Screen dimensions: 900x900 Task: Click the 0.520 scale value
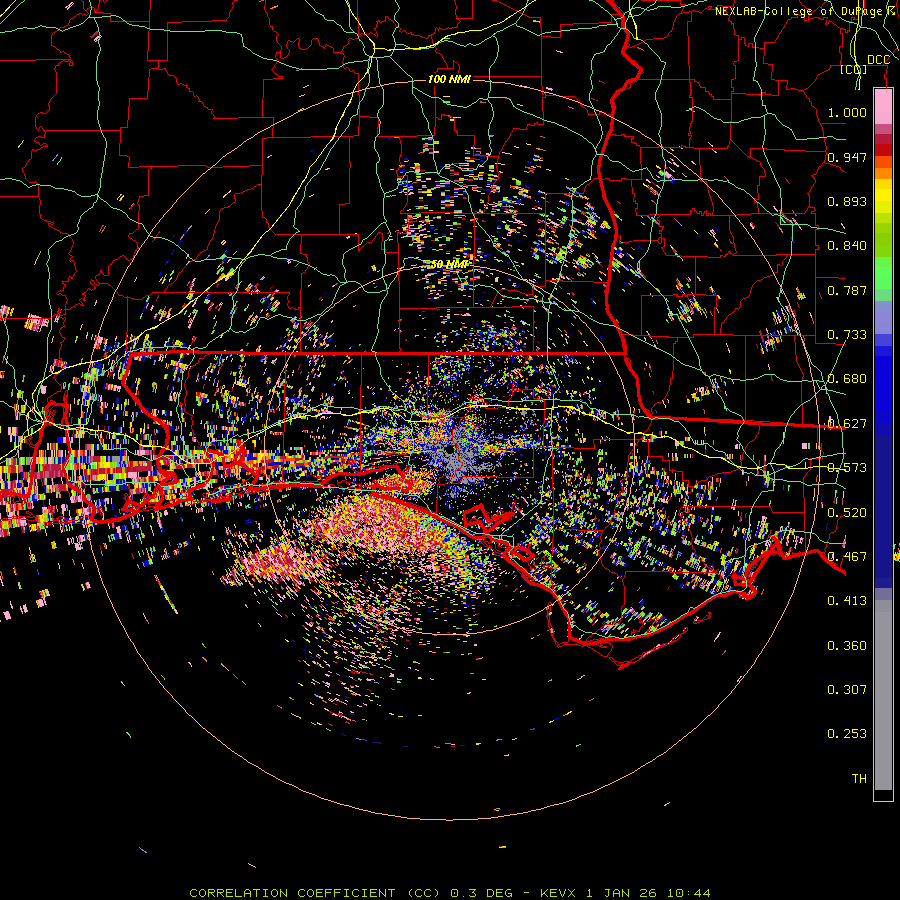(x=847, y=512)
